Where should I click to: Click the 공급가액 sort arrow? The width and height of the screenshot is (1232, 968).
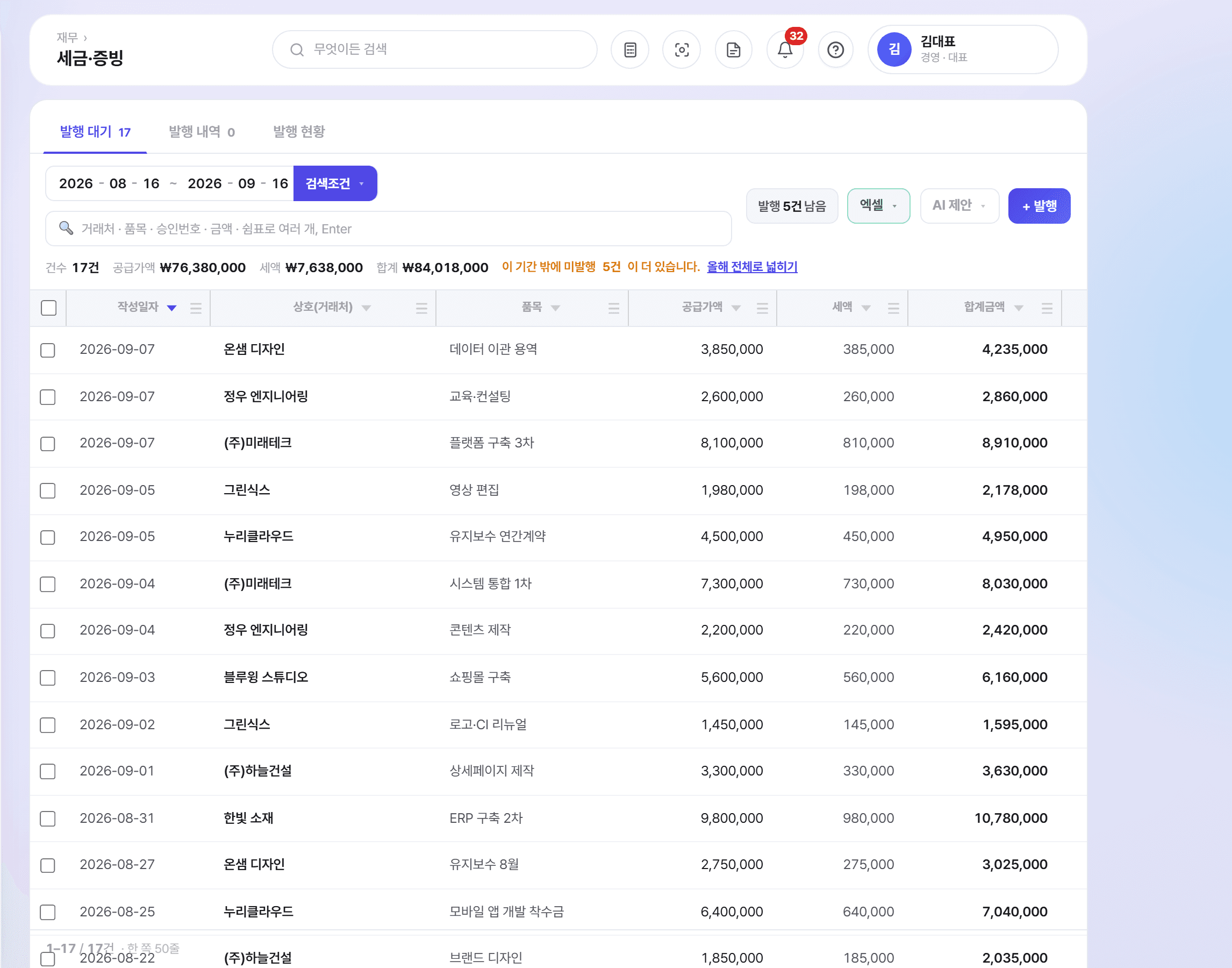coord(736,308)
